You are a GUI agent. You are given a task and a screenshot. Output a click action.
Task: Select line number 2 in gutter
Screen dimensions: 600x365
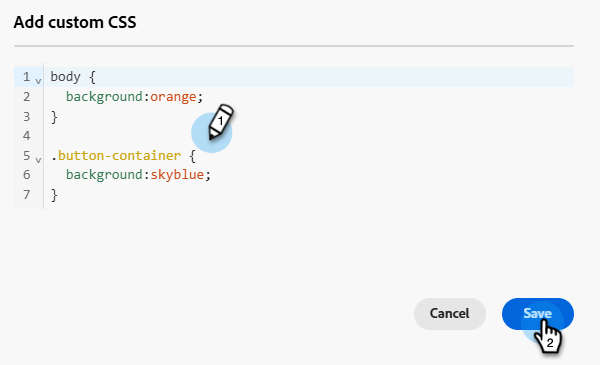[x=26, y=97]
